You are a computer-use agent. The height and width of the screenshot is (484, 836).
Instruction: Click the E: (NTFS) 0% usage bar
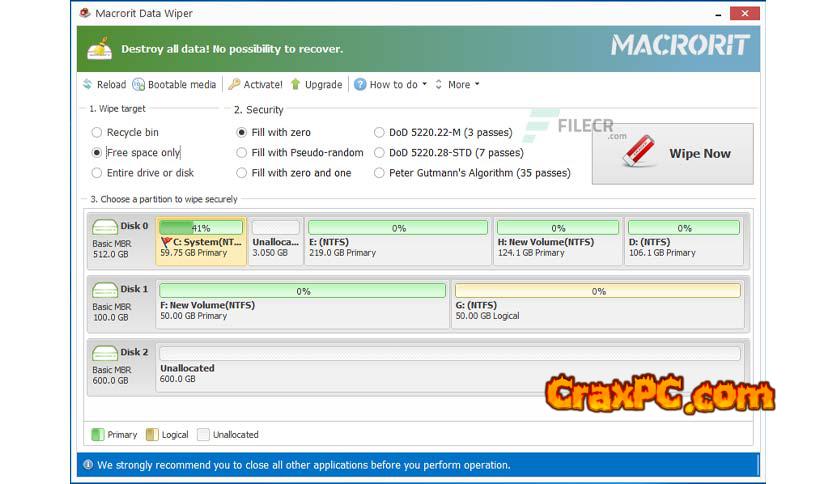398,228
